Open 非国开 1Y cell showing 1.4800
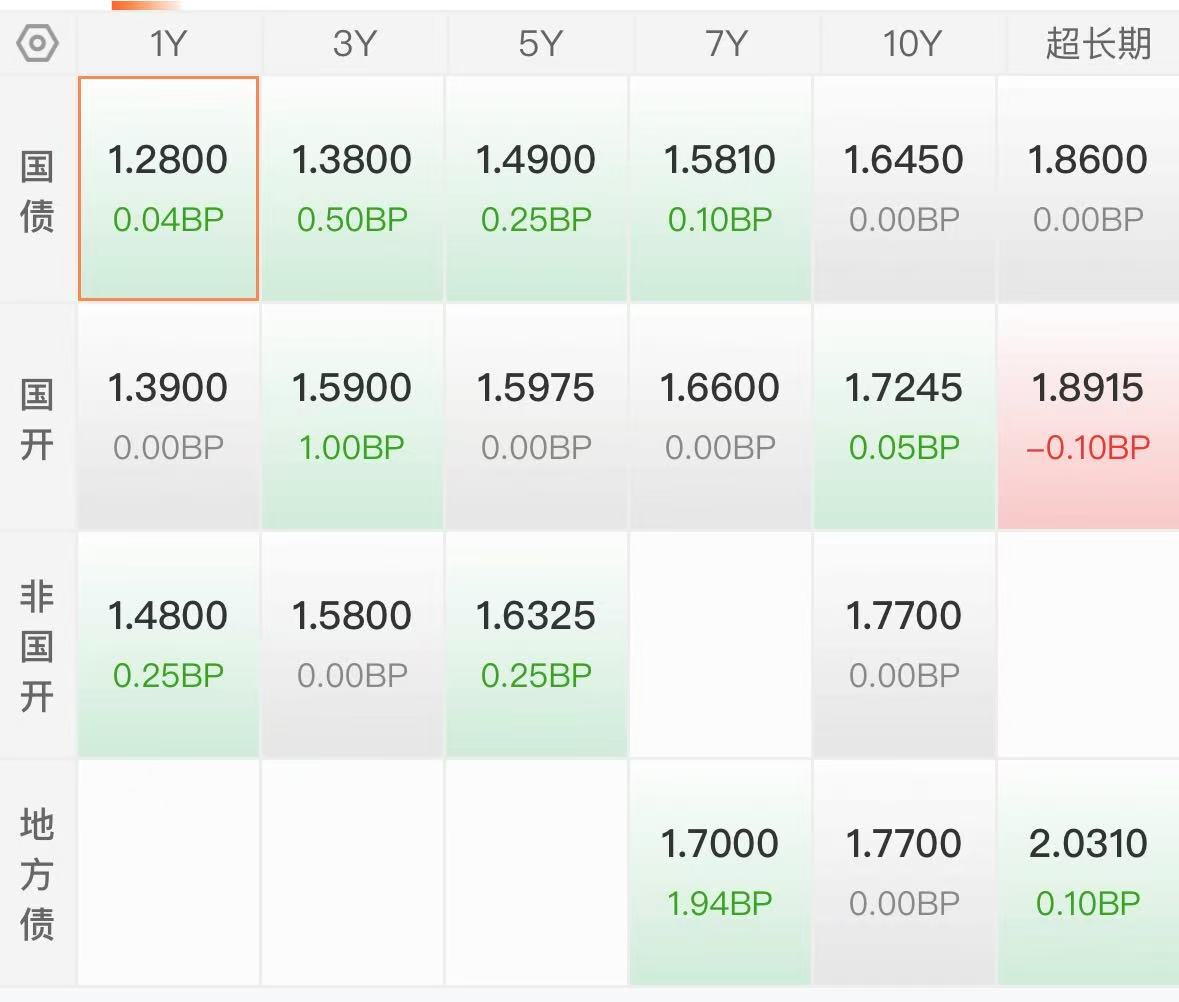This screenshot has height=1002, width=1179. [168, 644]
